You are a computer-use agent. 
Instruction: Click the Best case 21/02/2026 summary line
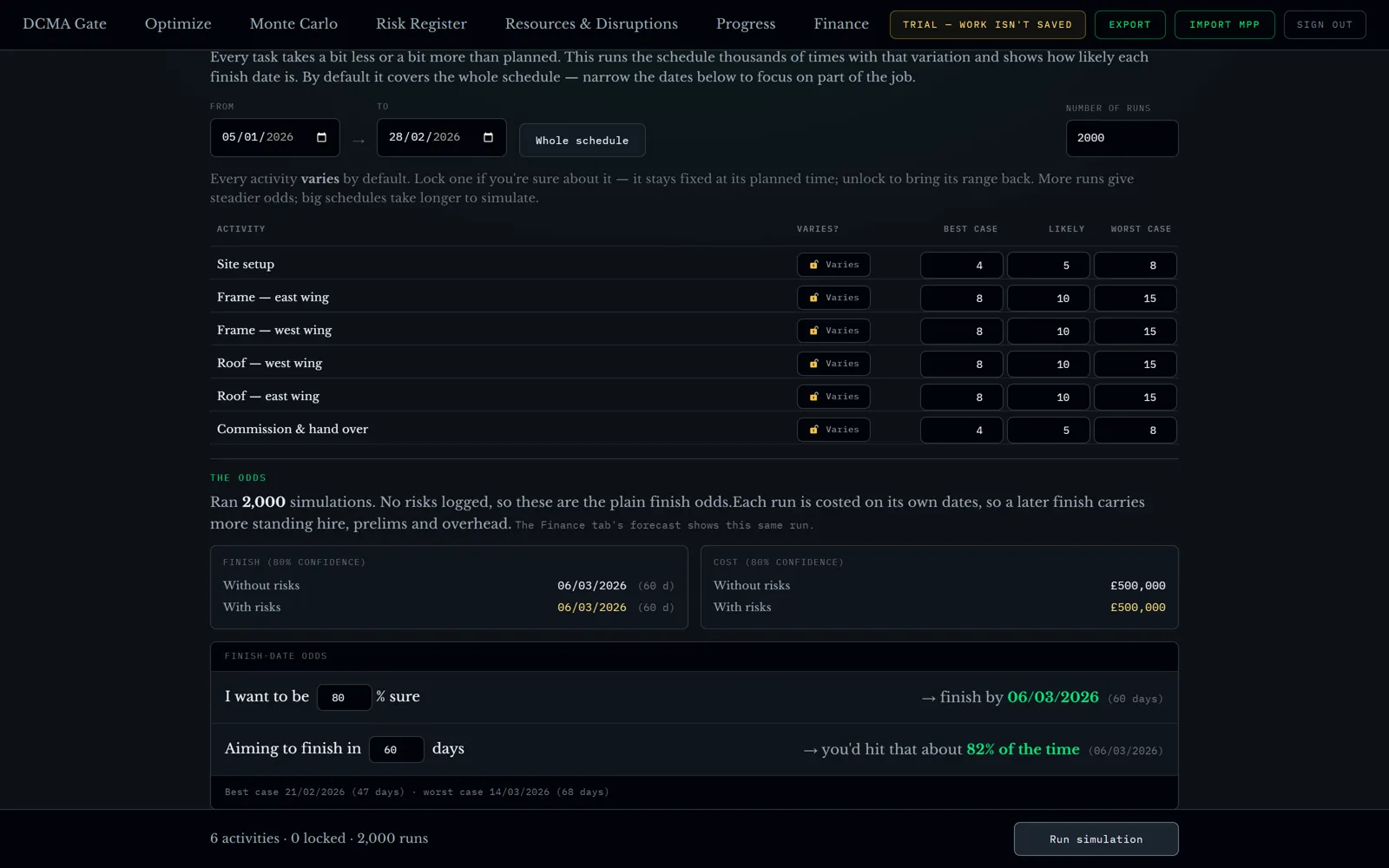417,792
